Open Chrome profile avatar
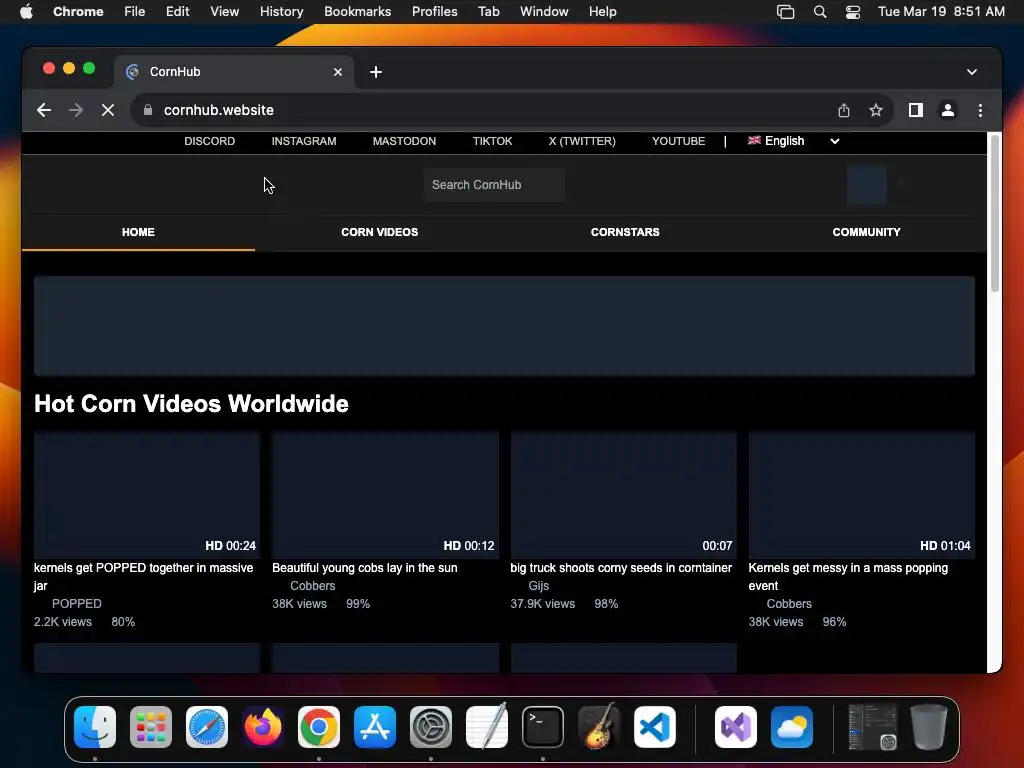 pyautogui.click(x=948, y=110)
